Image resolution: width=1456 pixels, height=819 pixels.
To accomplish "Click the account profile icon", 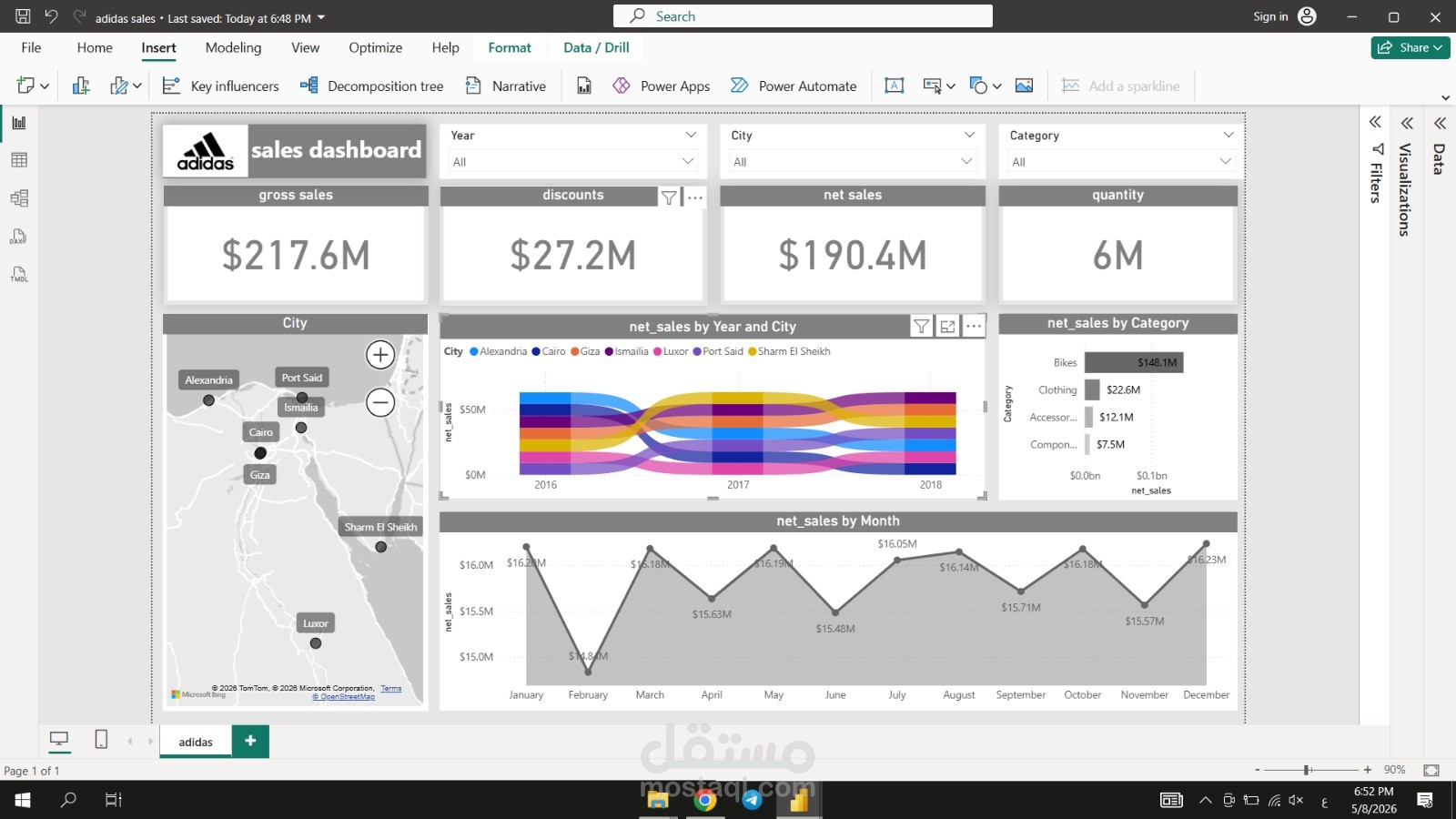I will pyautogui.click(x=1308, y=16).
